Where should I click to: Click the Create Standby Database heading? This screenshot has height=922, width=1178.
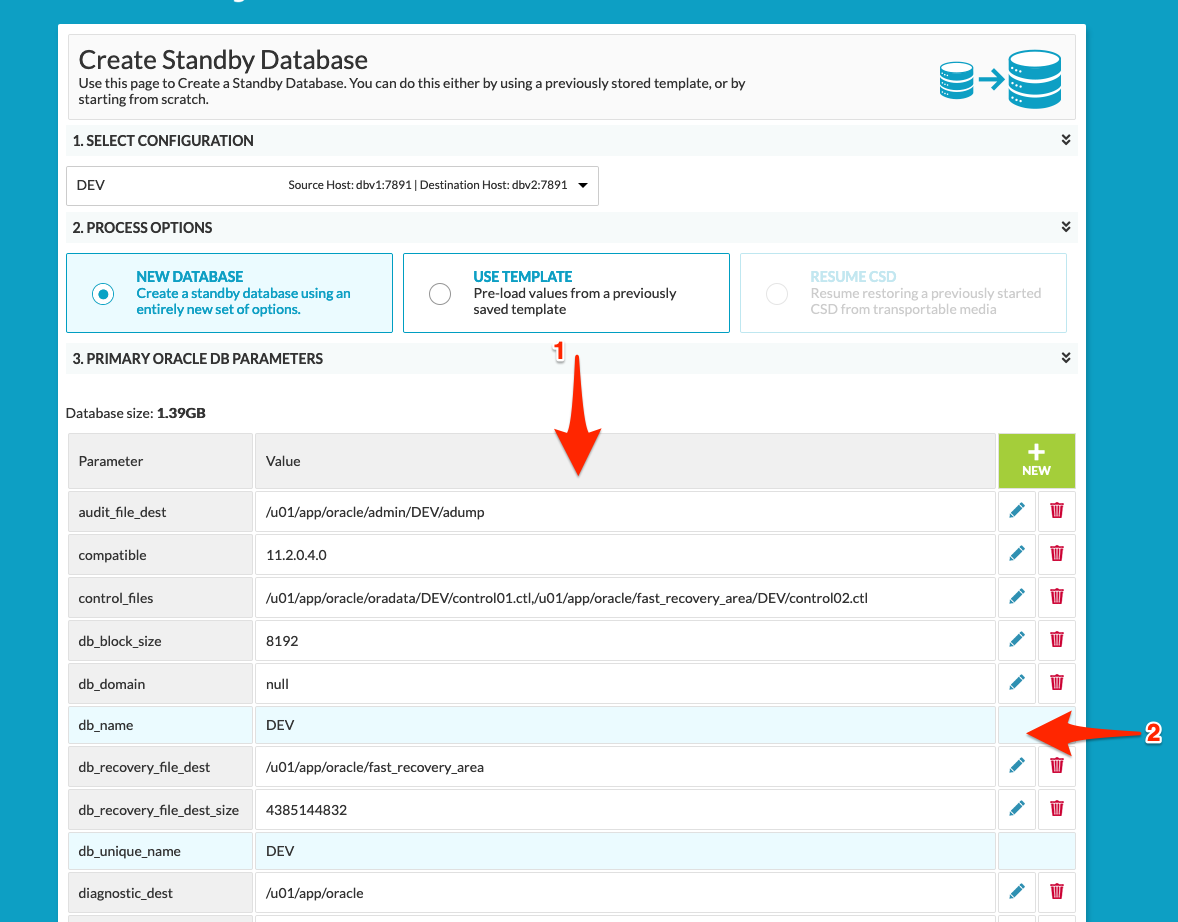click(x=222, y=60)
